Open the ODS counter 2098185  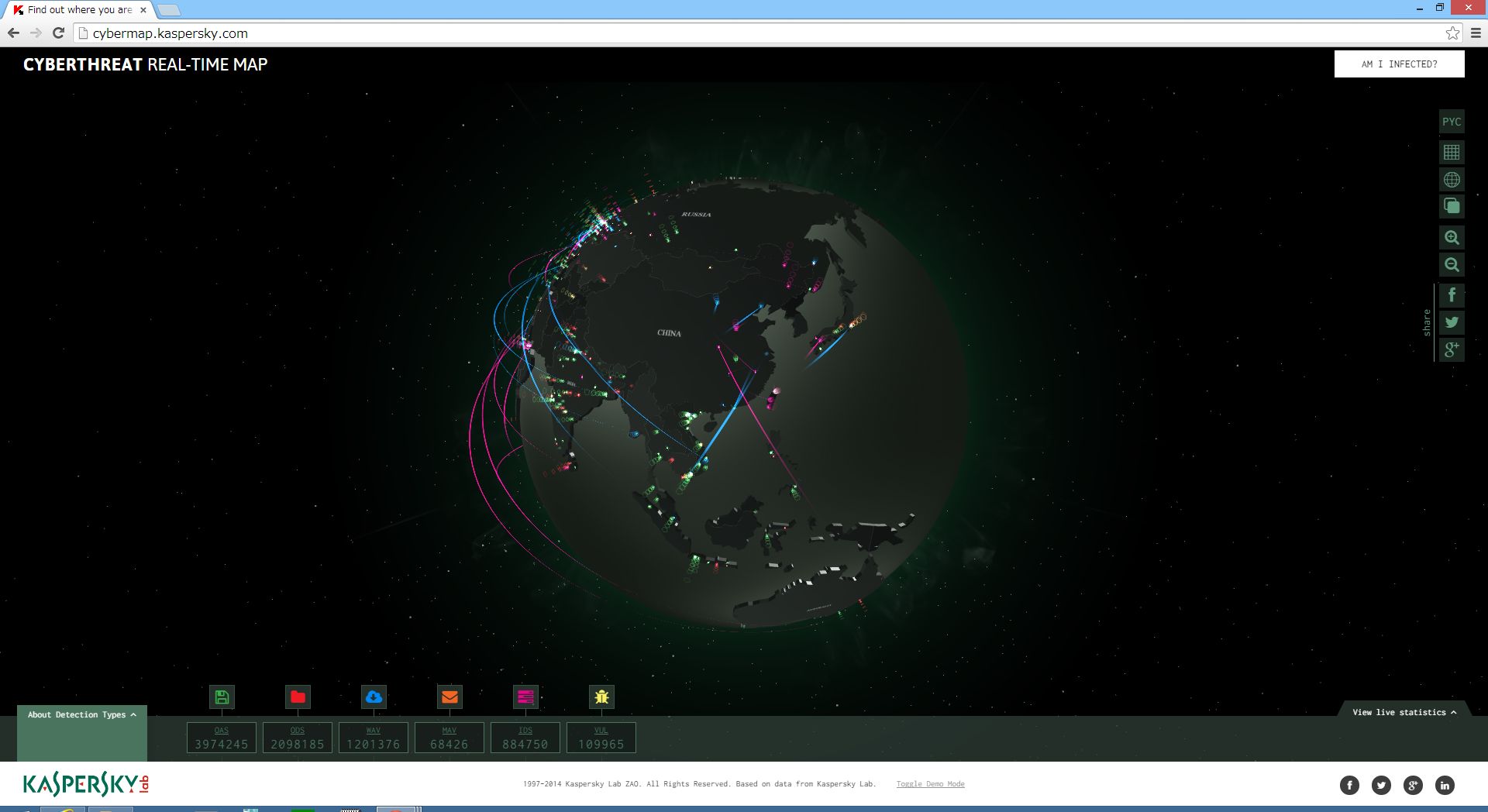click(298, 738)
